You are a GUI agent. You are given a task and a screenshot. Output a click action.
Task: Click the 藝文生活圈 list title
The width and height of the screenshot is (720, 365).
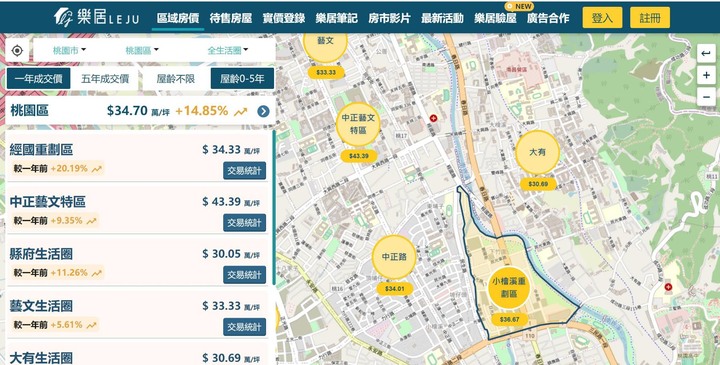click(x=41, y=306)
